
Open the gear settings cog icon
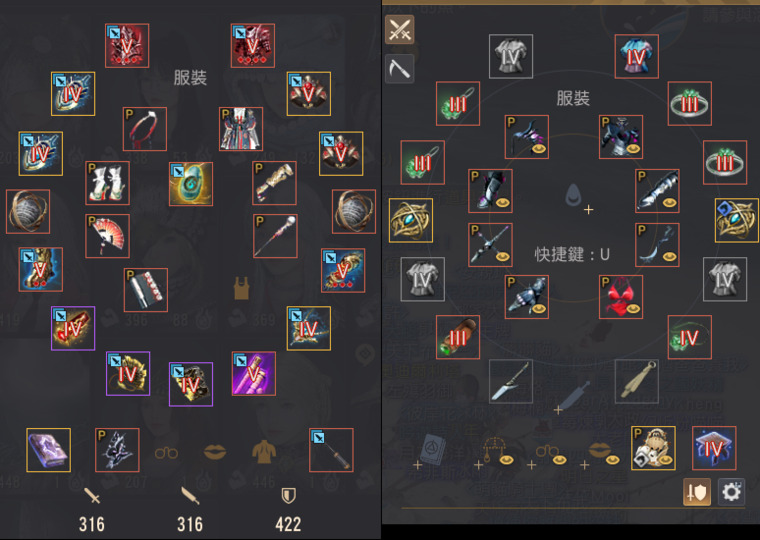pos(731,492)
